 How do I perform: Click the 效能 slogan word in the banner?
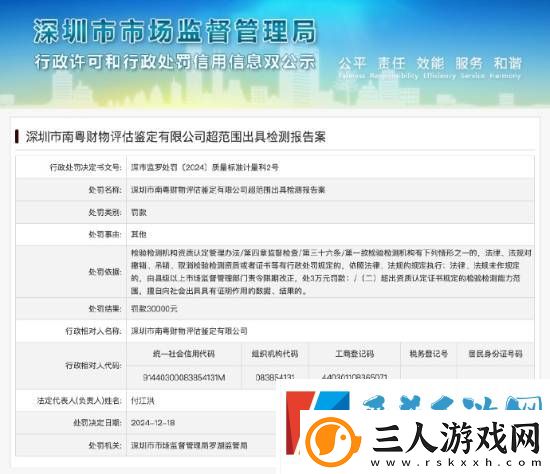click(x=430, y=64)
